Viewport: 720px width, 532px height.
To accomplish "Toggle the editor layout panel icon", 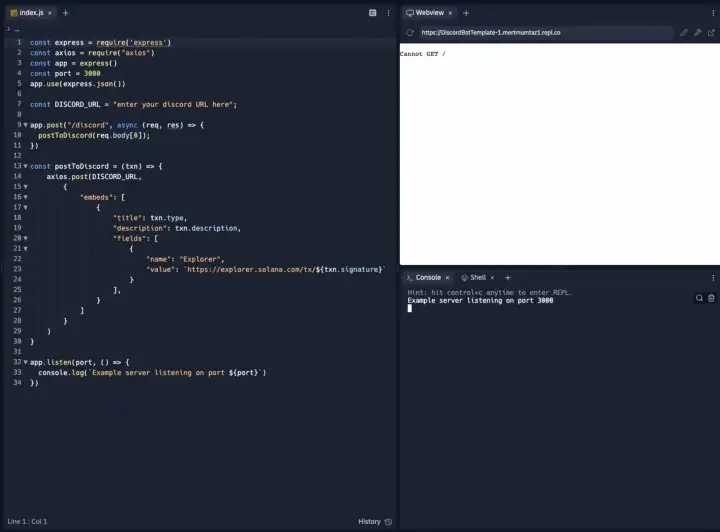I will pos(372,13).
